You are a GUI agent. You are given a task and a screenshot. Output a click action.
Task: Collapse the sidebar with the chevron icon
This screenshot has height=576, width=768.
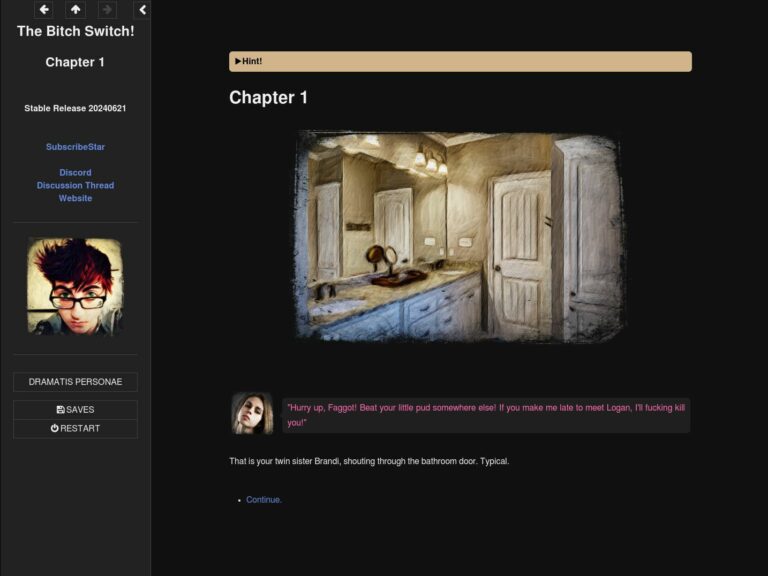142,9
